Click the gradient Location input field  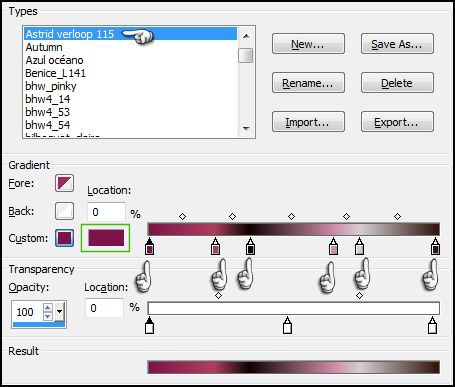pyautogui.click(x=106, y=212)
